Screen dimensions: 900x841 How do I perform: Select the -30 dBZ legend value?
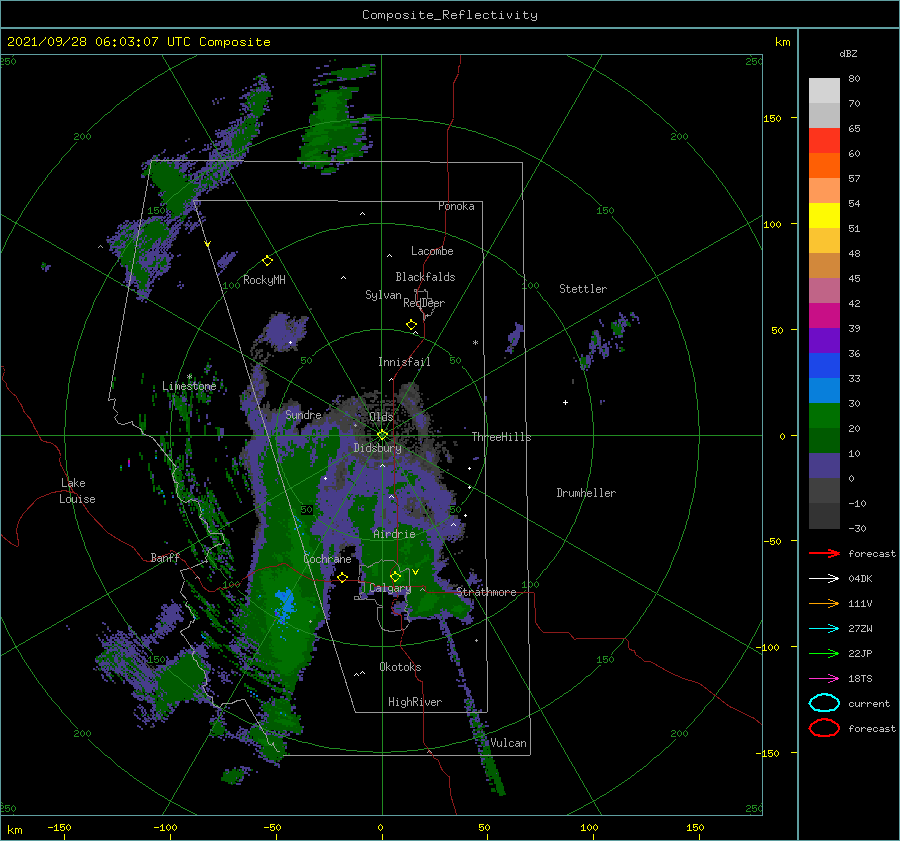857,528
